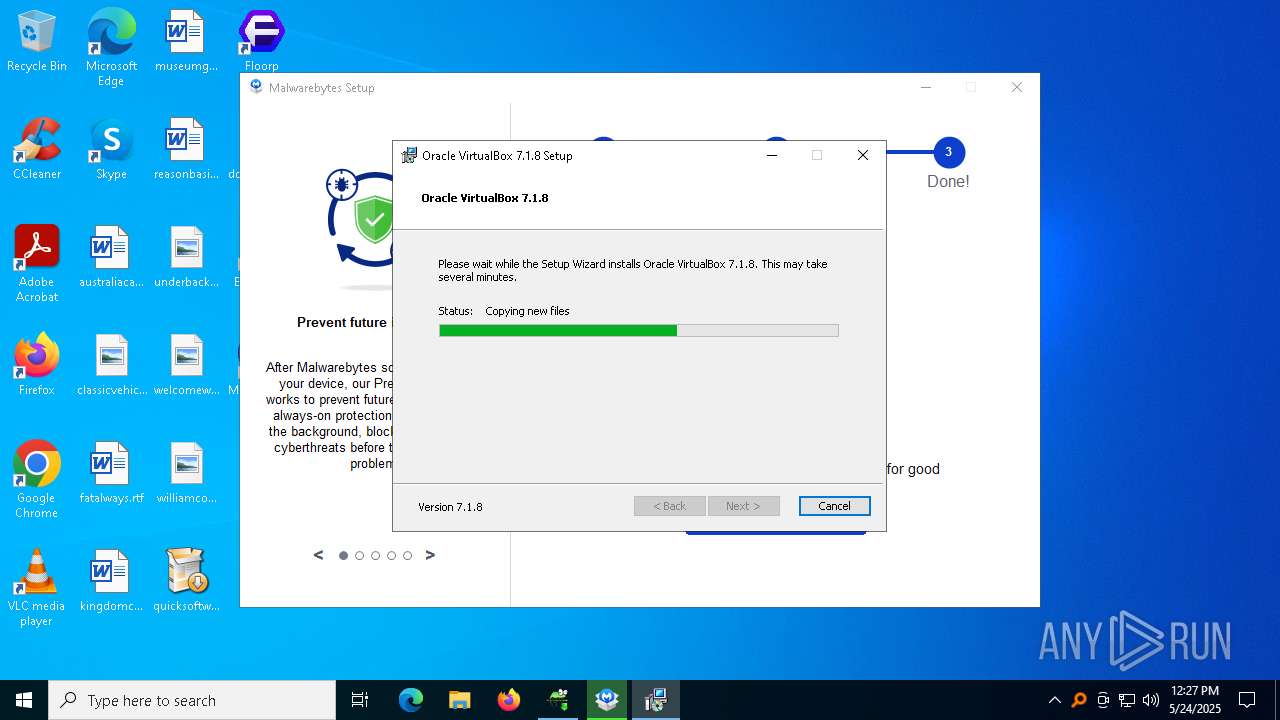This screenshot has height=720, width=1280.
Task: Open Edge from the taskbar
Action: 411,700
